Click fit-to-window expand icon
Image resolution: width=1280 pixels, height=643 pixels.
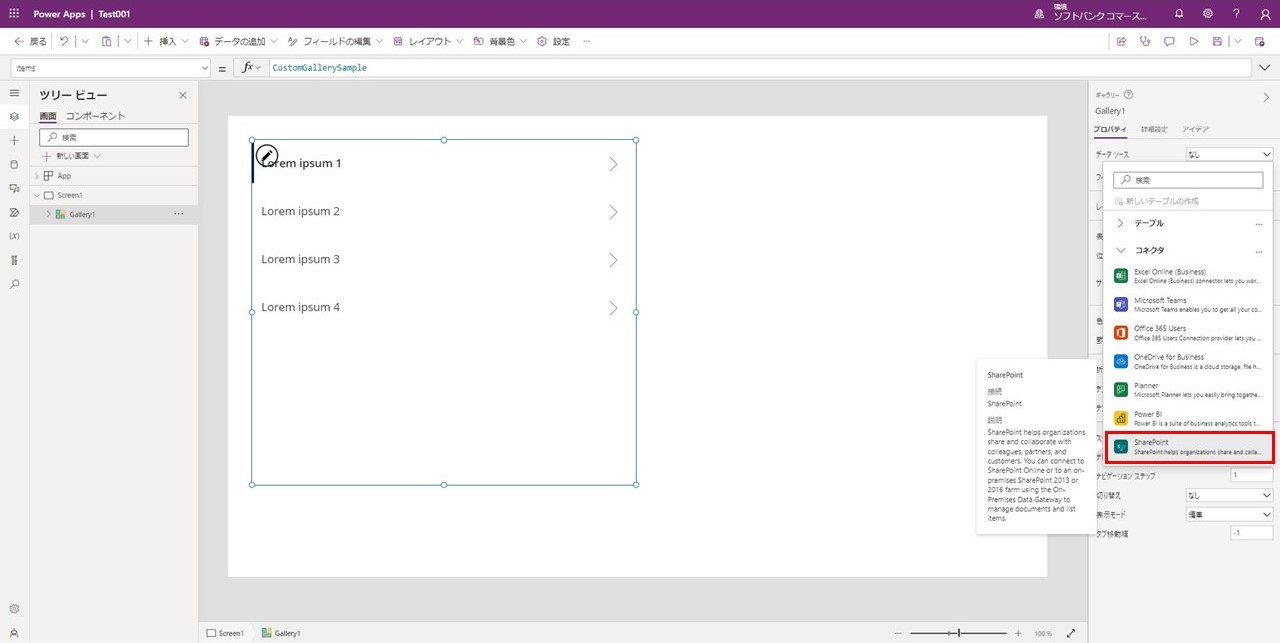click(x=1071, y=633)
